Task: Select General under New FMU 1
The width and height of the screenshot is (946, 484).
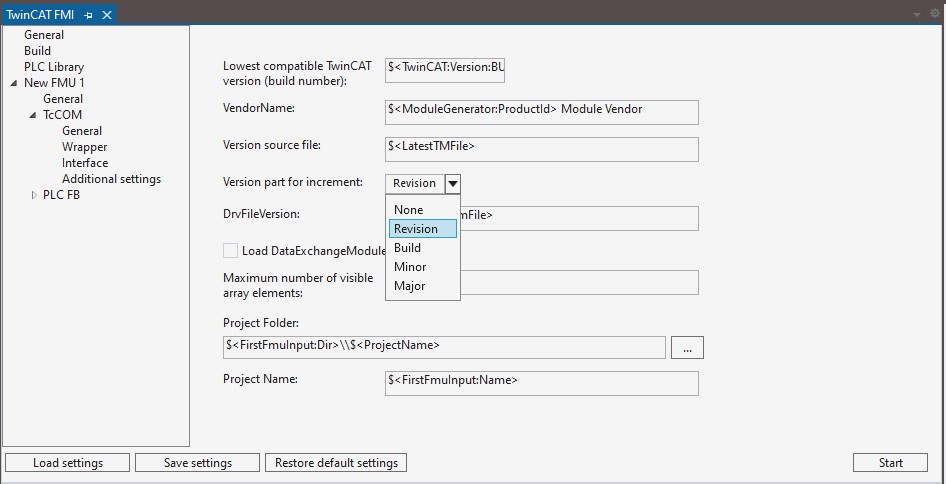Action: 63,99
